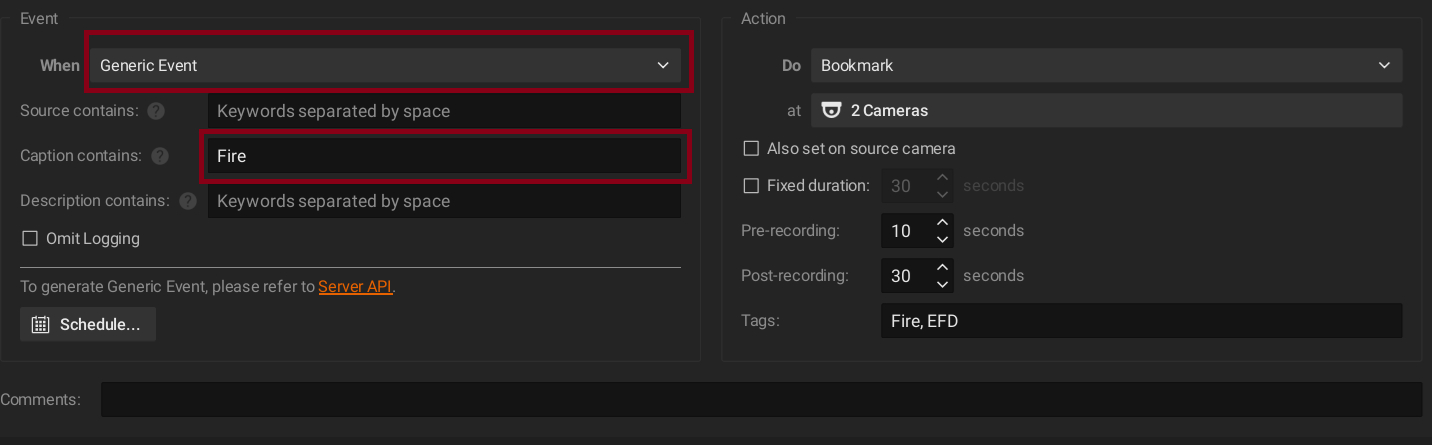Click the help icon beside Source contains
The width and height of the screenshot is (1432, 445).
(x=156, y=111)
